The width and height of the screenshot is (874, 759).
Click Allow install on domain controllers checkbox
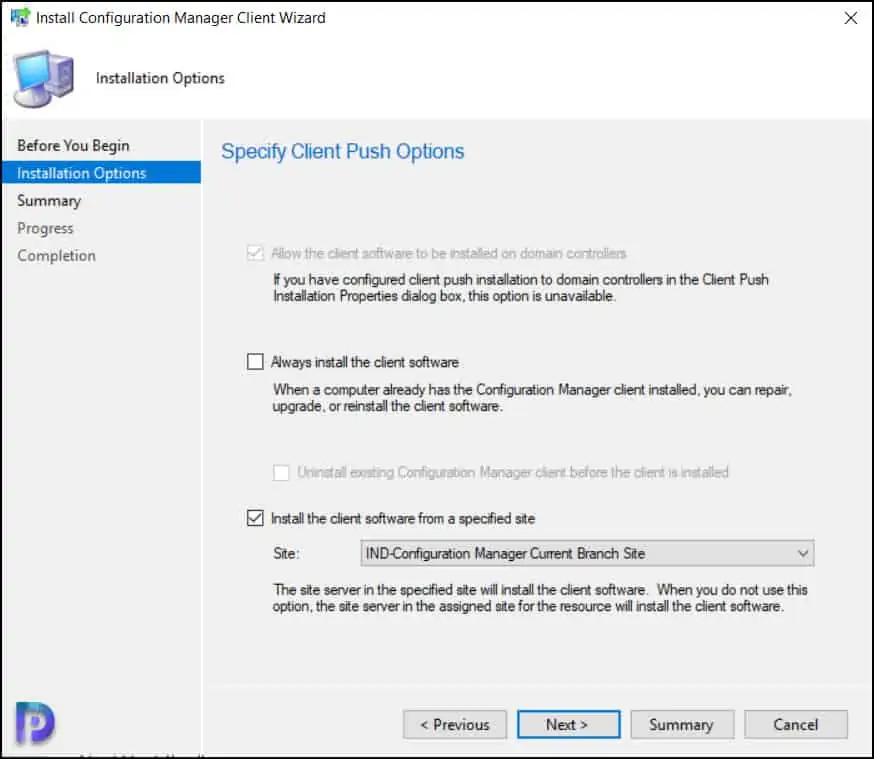[256, 254]
